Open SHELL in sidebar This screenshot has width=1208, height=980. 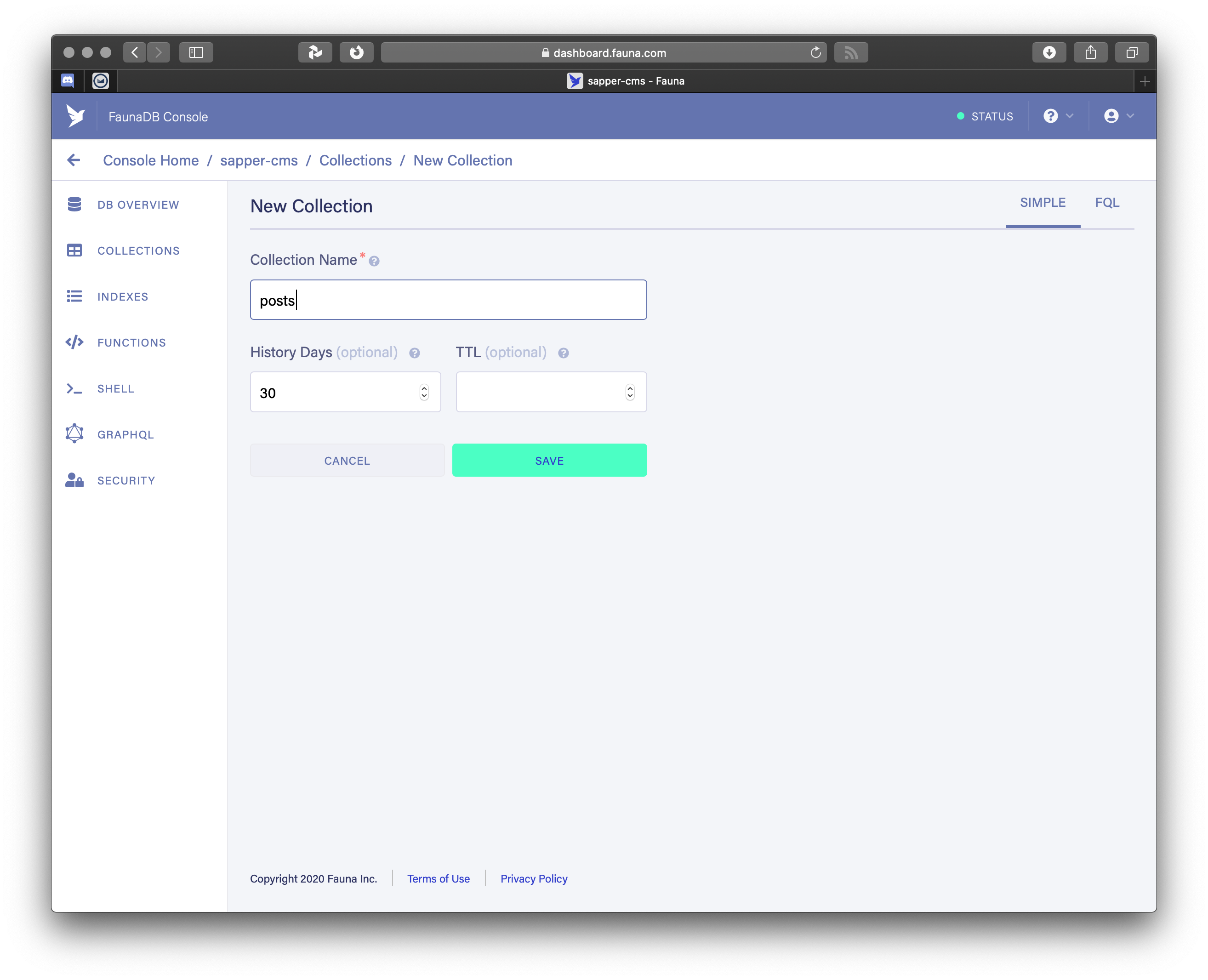tap(116, 389)
